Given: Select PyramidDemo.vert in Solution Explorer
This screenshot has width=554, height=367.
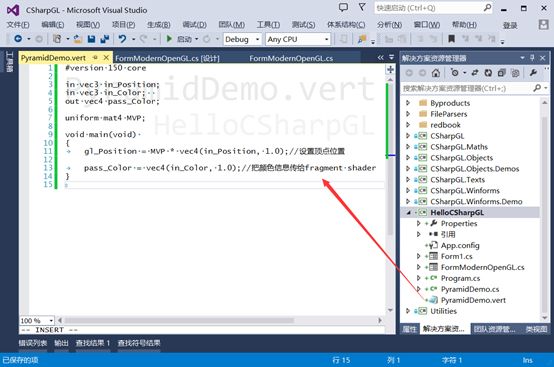Looking at the screenshot, I should click(x=473, y=300).
